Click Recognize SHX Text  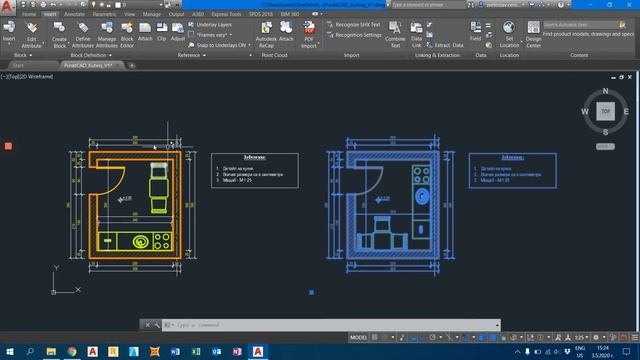click(353, 24)
